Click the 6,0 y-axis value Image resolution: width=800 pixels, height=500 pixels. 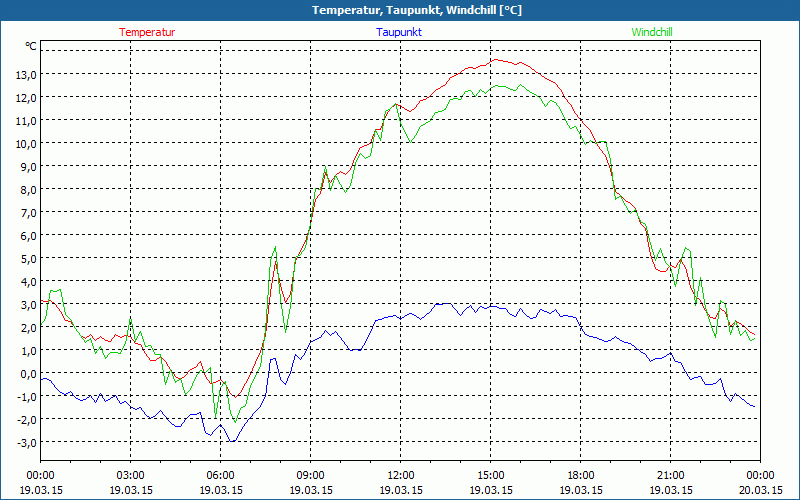[29, 236]
